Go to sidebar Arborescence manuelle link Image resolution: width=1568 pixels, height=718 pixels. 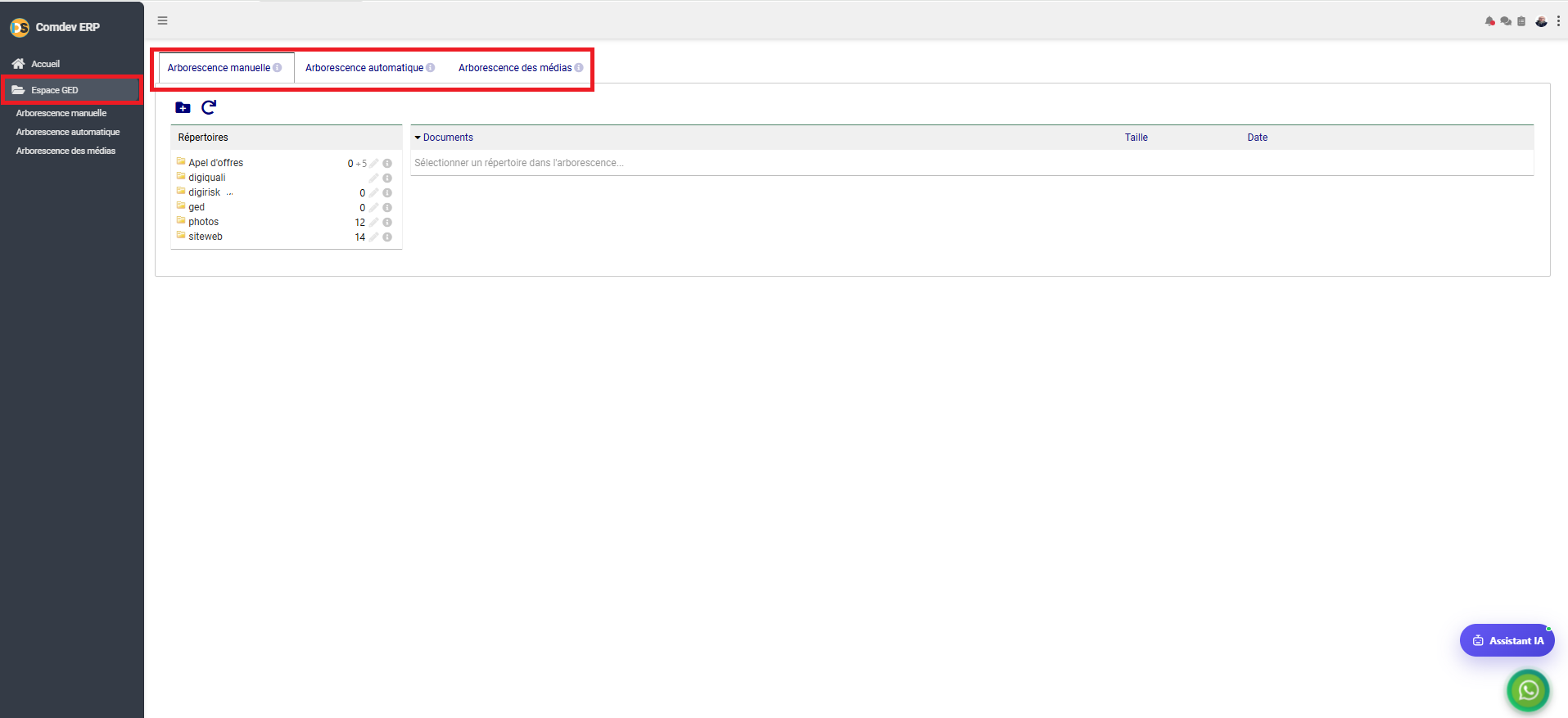(x=61, y=113)
